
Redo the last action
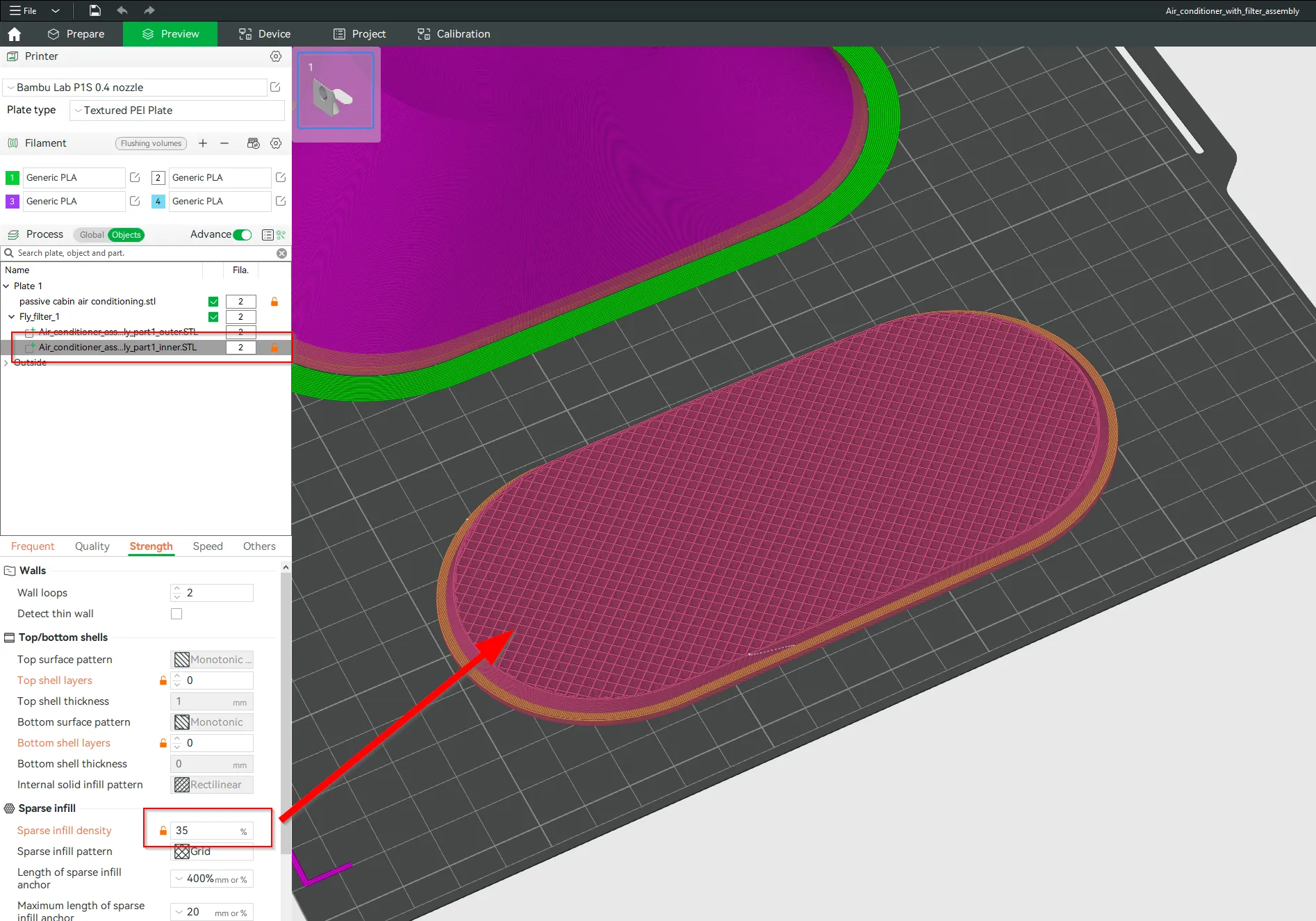(149, 10)
